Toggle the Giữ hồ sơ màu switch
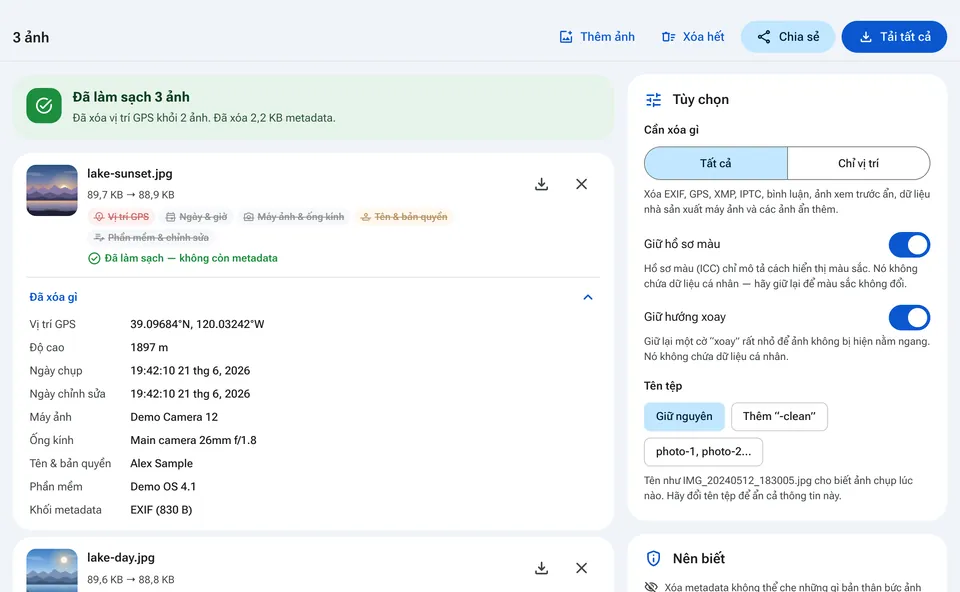This screenshot has height=592, width=960. point(909,245)
